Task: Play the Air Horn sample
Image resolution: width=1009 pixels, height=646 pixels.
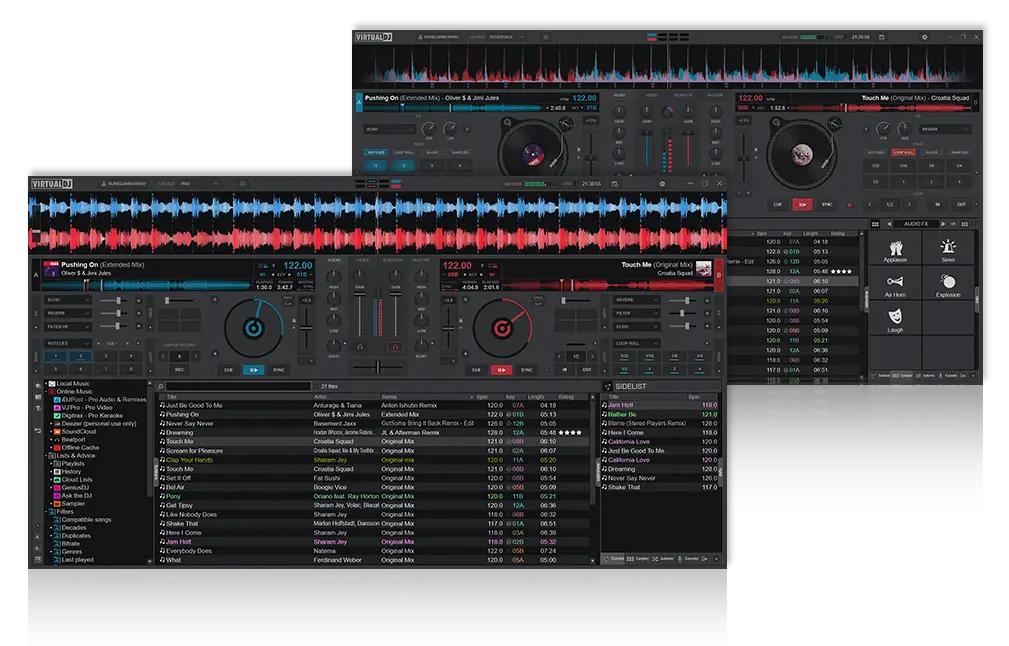Action: click(x=895, y=284)
